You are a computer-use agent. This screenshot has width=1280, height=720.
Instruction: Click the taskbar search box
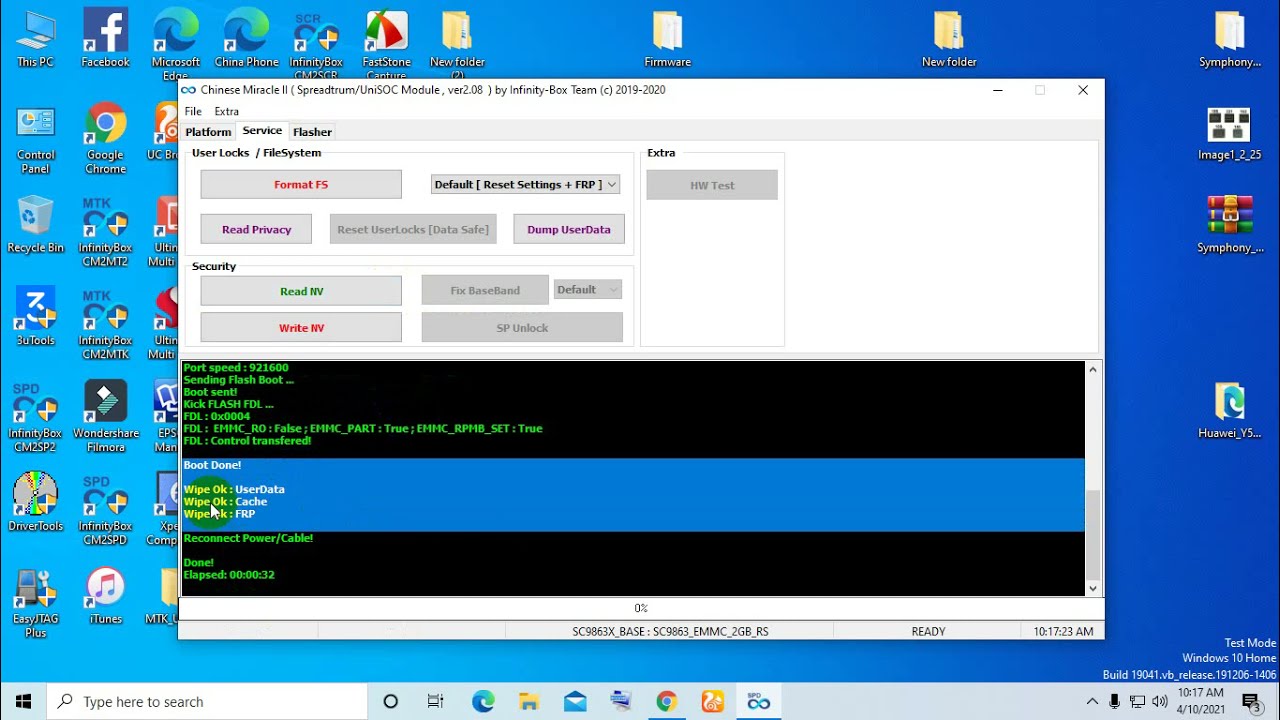click(x=208, y=702)
